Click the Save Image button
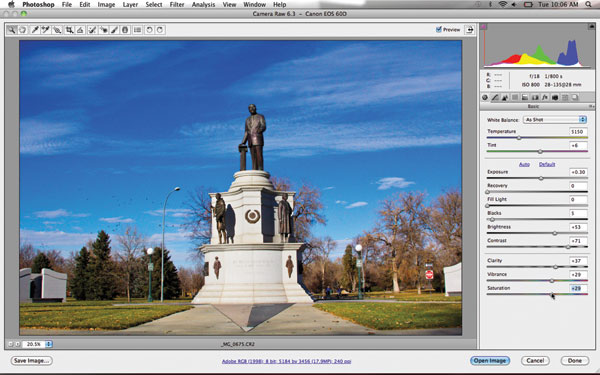This screenshot has height=375, width=600. pyautogui.click(x=31, y=360)
